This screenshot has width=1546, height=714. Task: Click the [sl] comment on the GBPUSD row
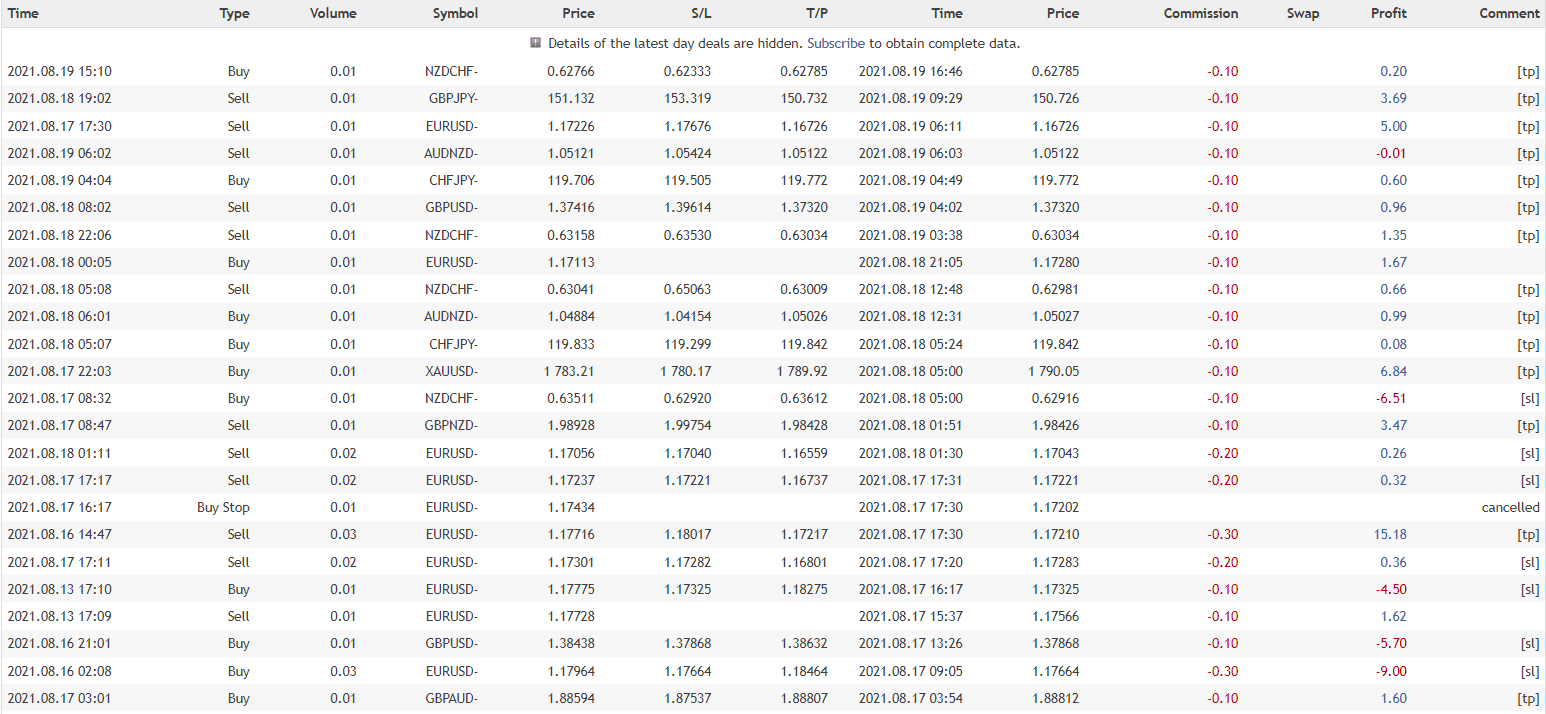coord(1530,644)
